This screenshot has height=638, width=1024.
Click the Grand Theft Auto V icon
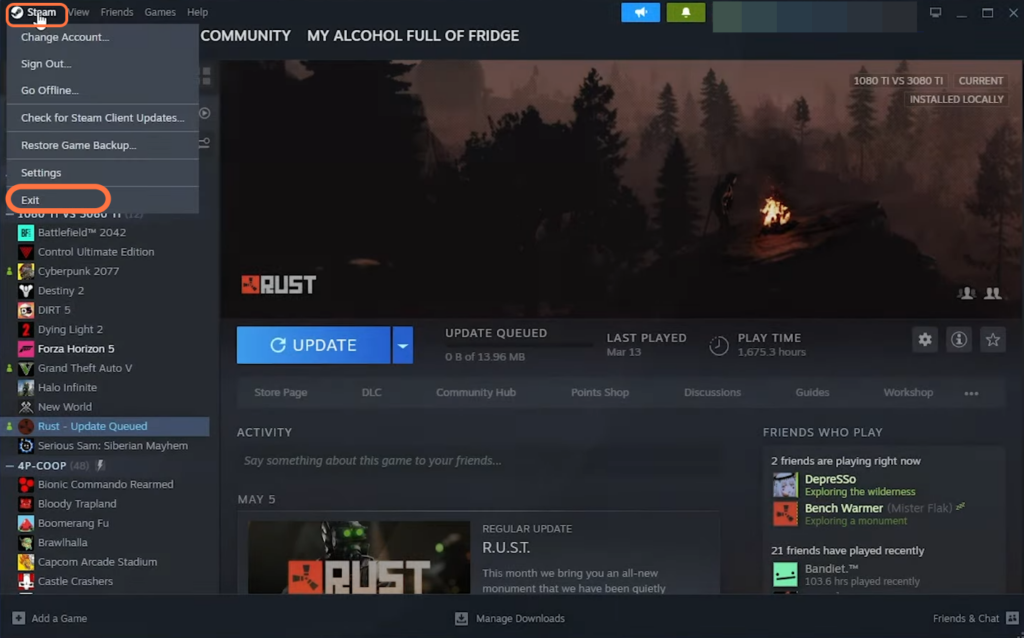click(x=25, y=368)
